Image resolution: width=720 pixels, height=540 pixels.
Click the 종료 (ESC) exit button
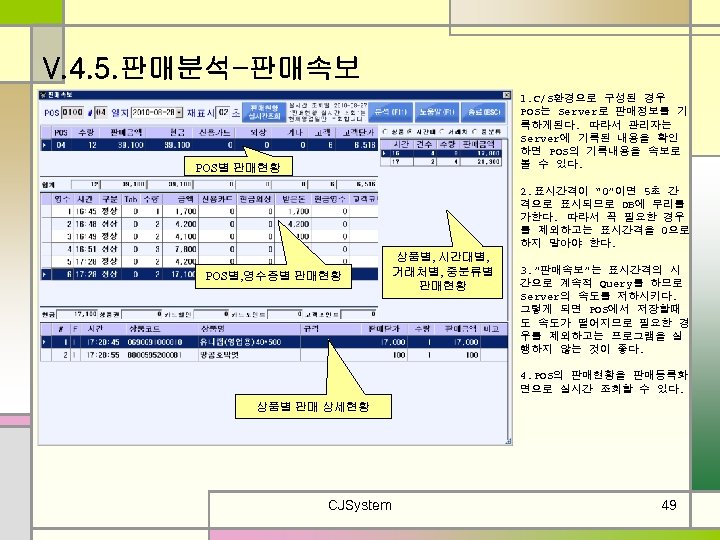[x=484, y=112]
